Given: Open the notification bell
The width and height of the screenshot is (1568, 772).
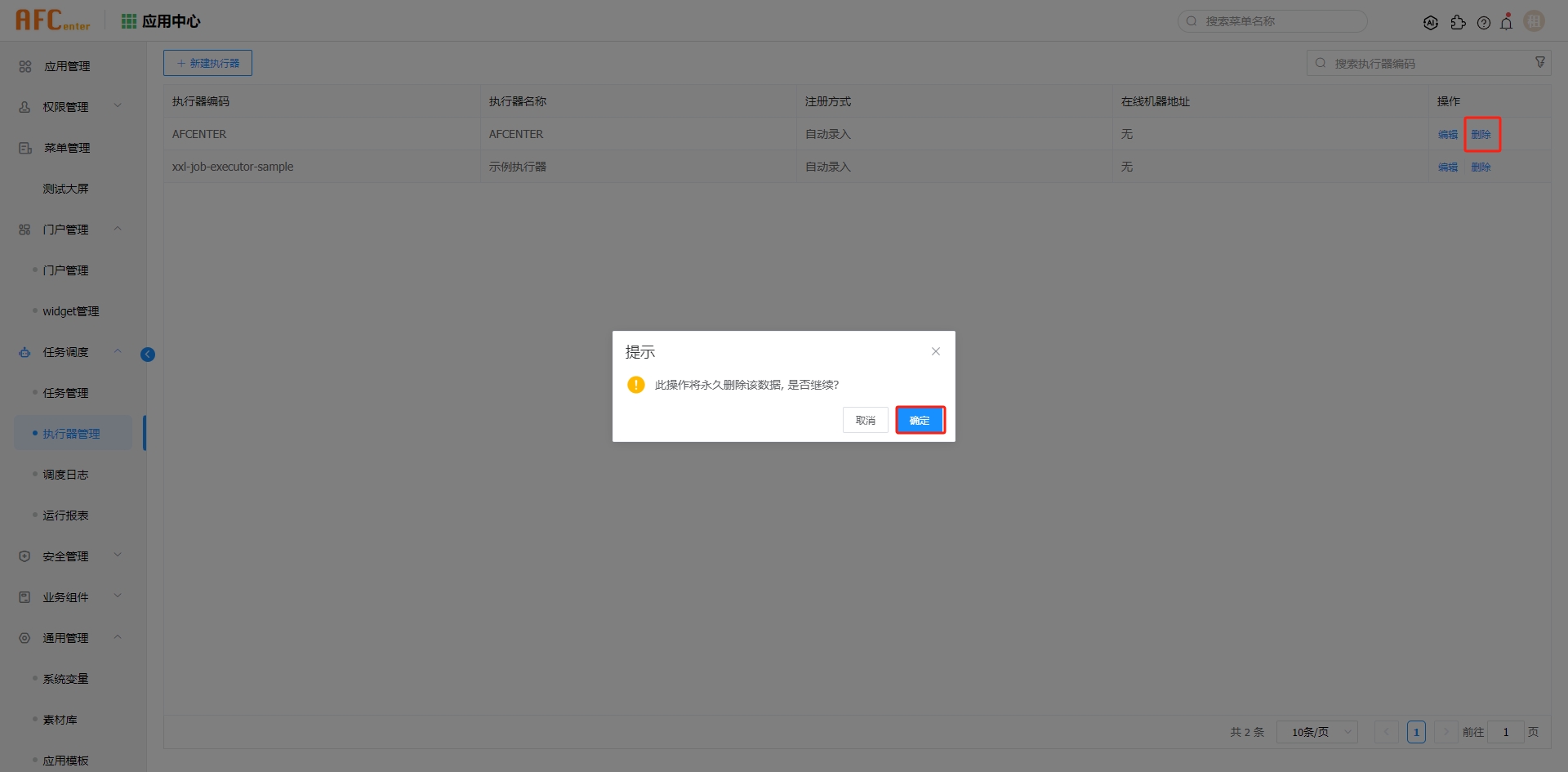Looking at the screenshot, I should click(x=1507, y=22).
